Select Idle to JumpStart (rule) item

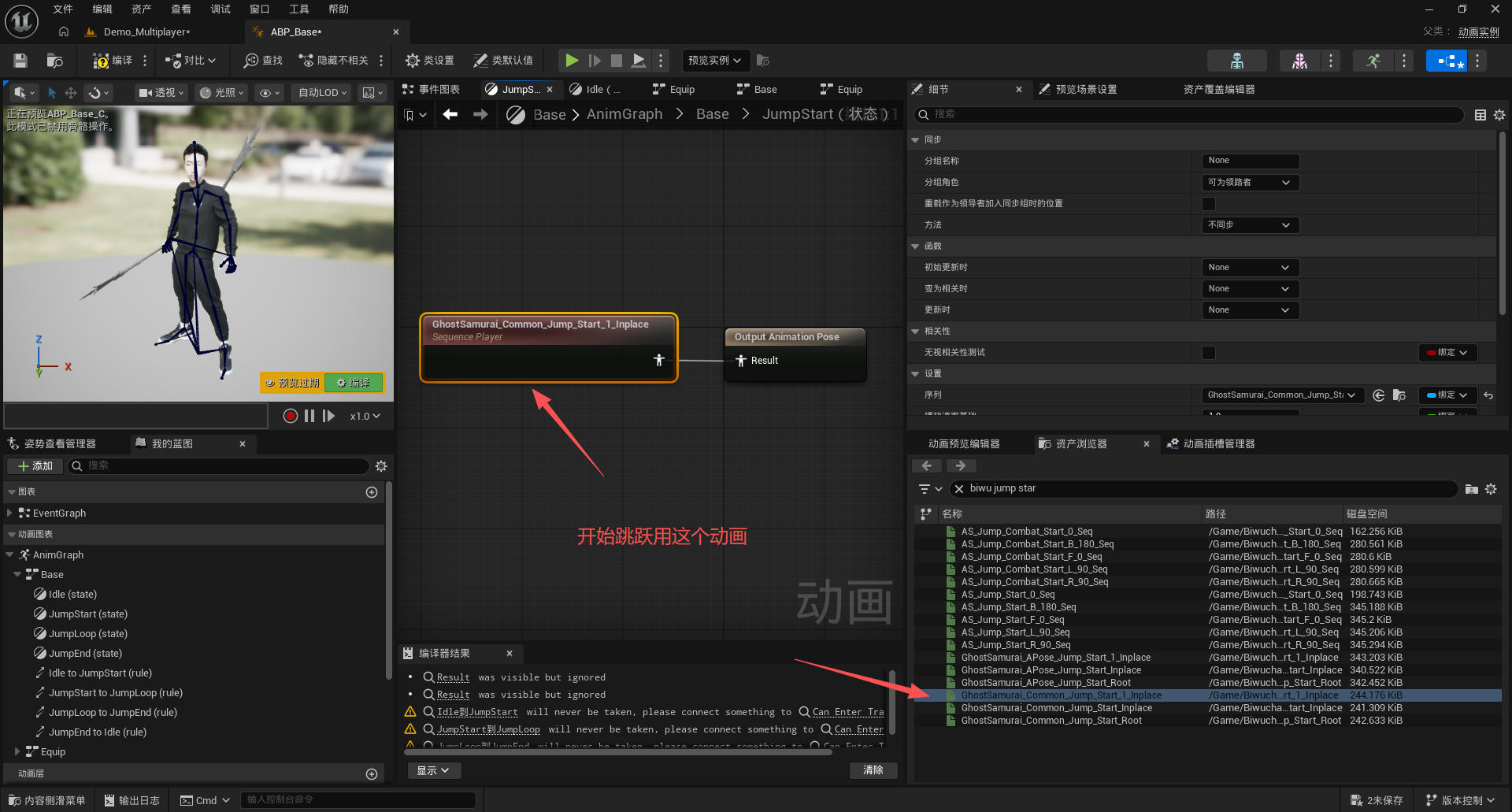pos(100,673)
